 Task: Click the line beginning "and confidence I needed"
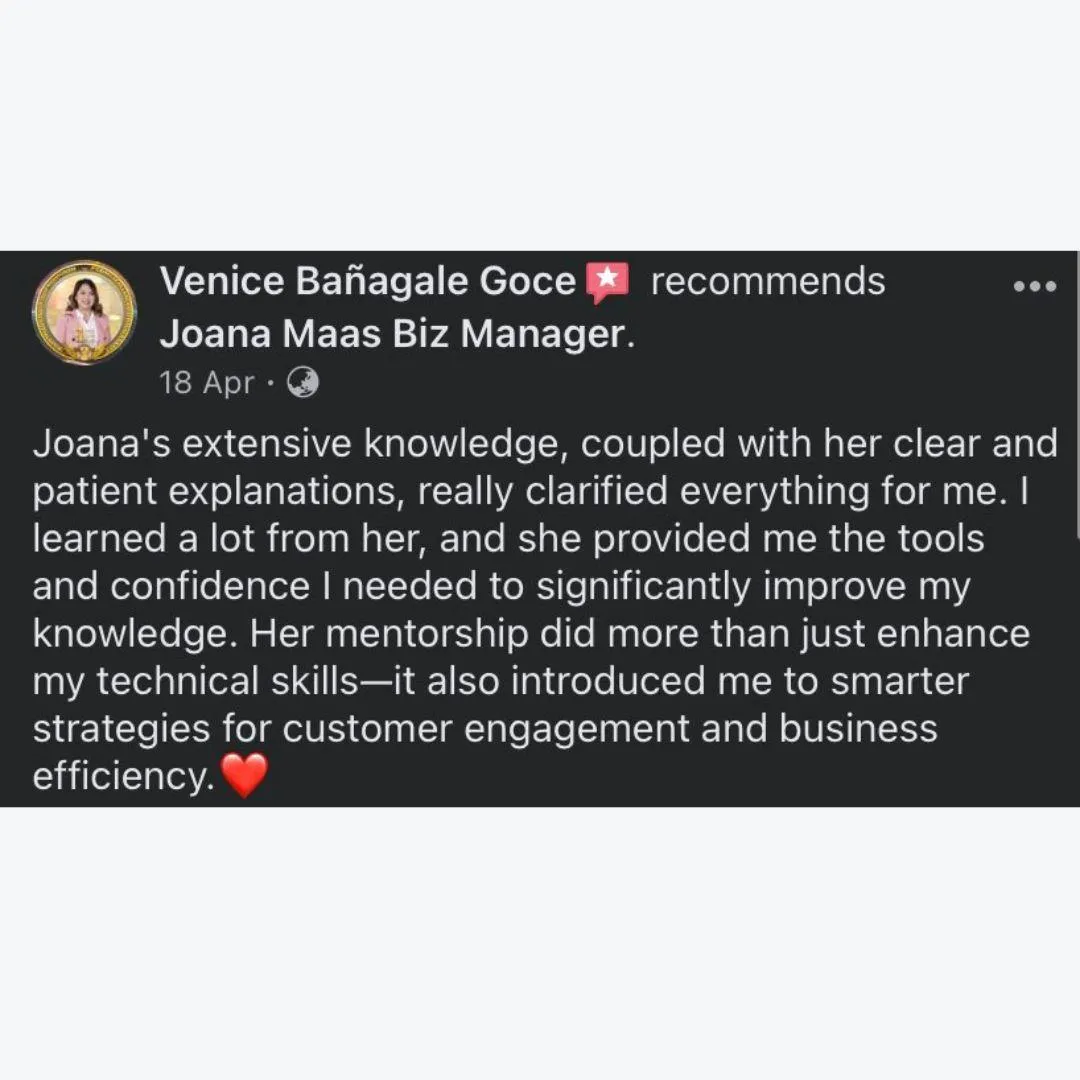coord(501,587)
